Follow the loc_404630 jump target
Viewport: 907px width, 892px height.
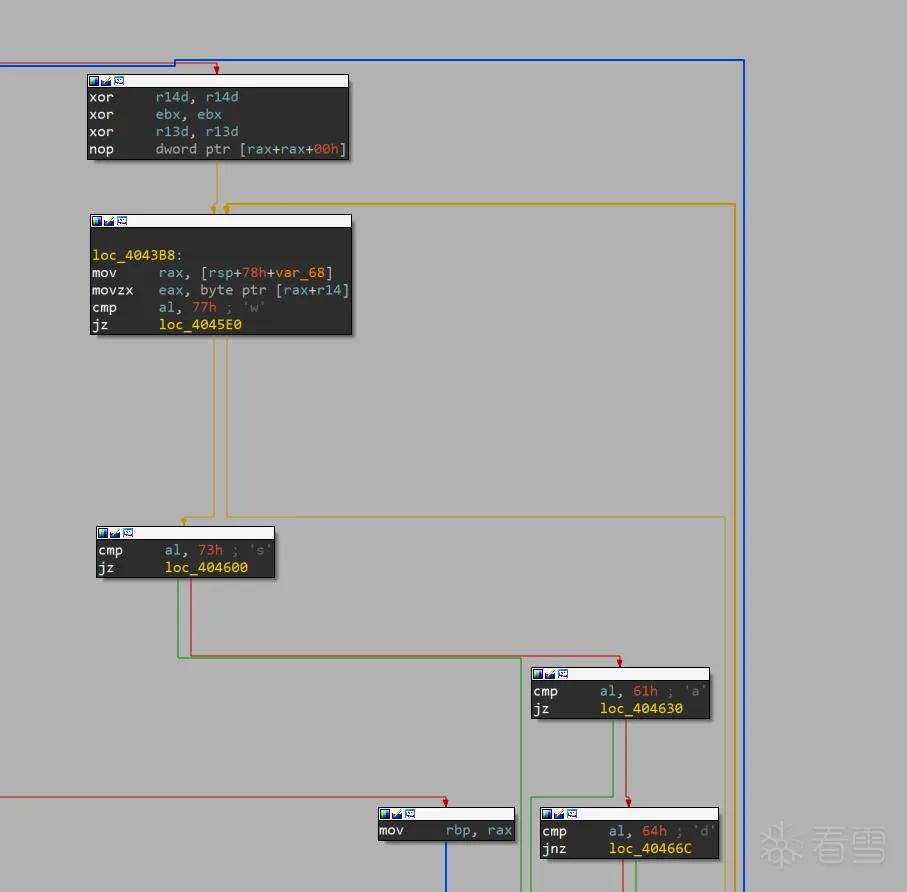point(641,708)
